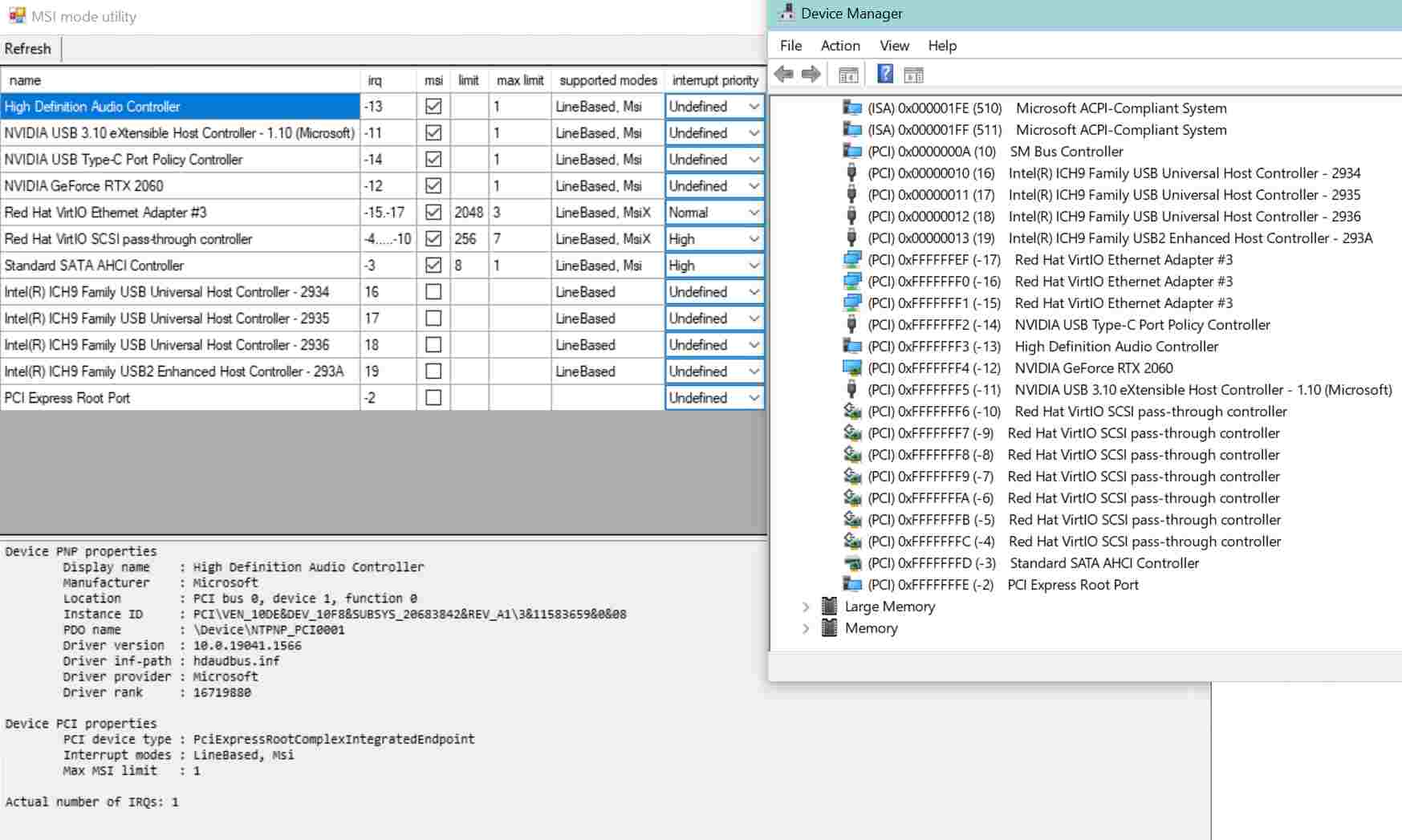1402x840 pixels.
Task: Toggle msi checkbox for Red Hat VirtIO SCSI pass-through controller
Action: 433,238
